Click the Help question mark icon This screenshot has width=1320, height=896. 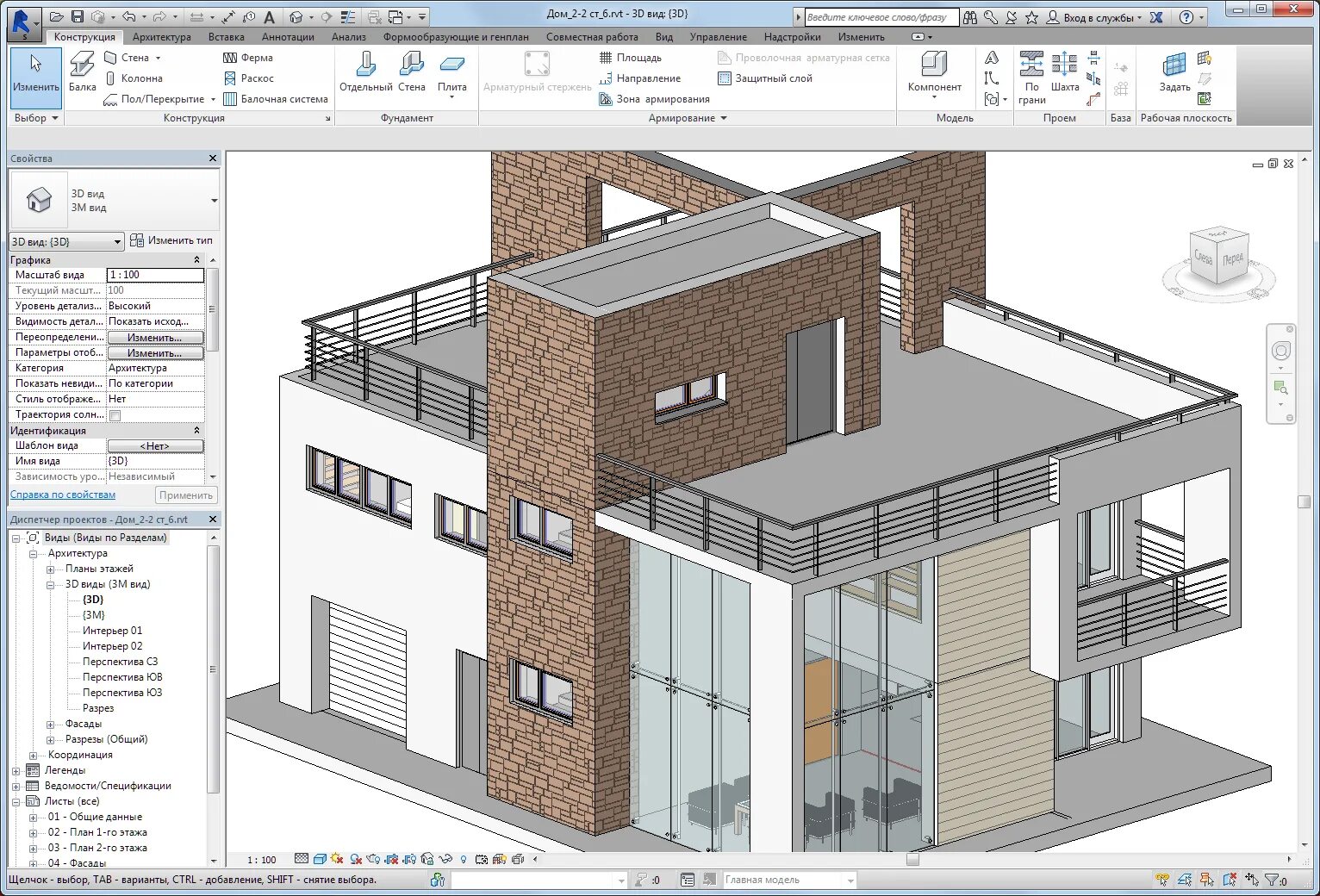click(1186, 17)
